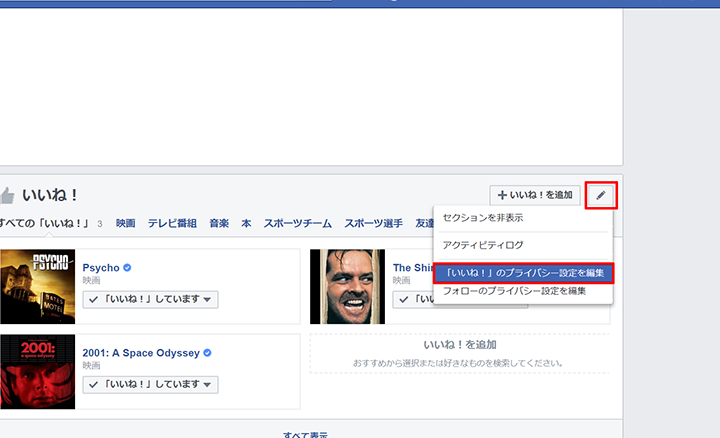
Task: Open the 音楽 tab
Action: coord(219,223)
